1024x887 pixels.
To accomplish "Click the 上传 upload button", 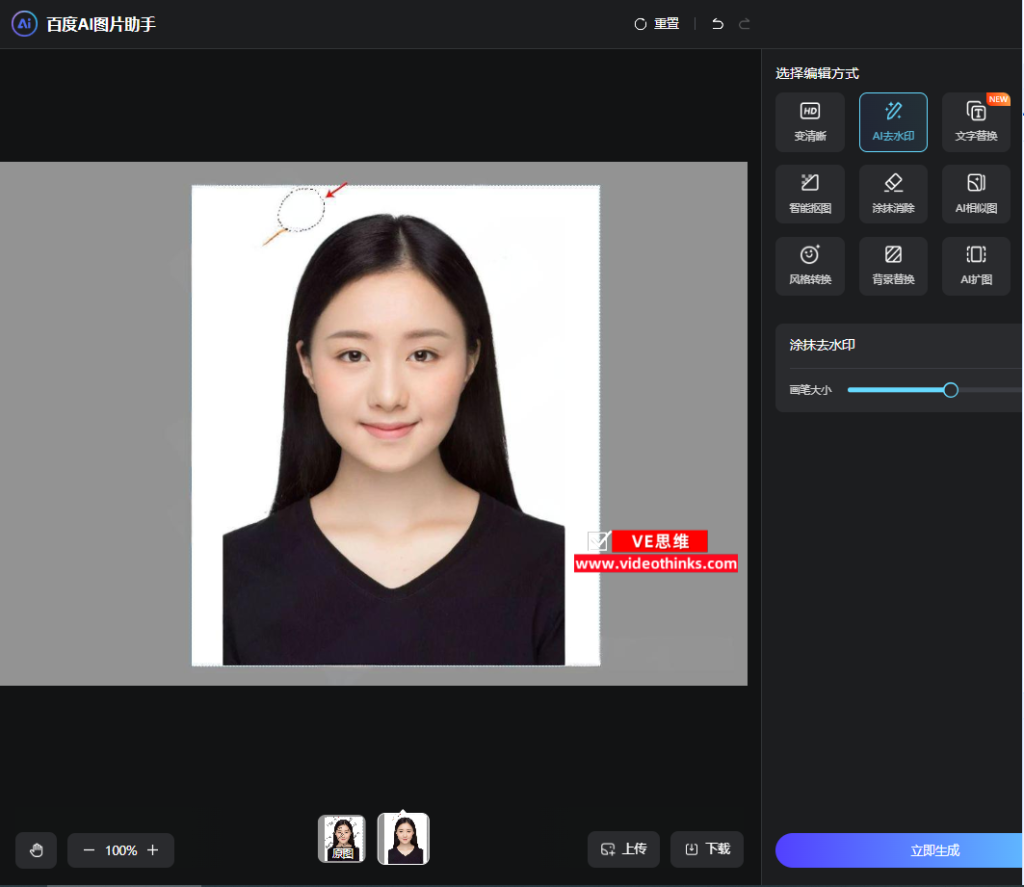I will (624, 849).
